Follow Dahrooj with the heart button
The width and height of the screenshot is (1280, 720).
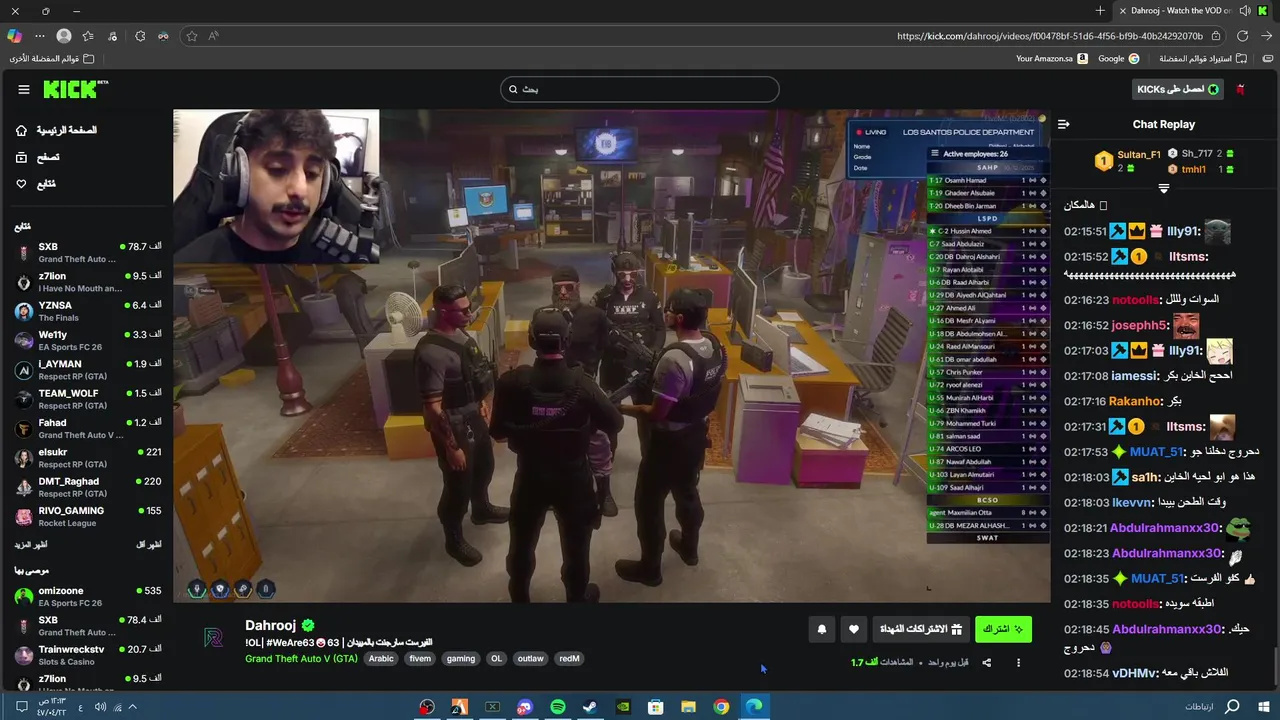tap(853, 629)
